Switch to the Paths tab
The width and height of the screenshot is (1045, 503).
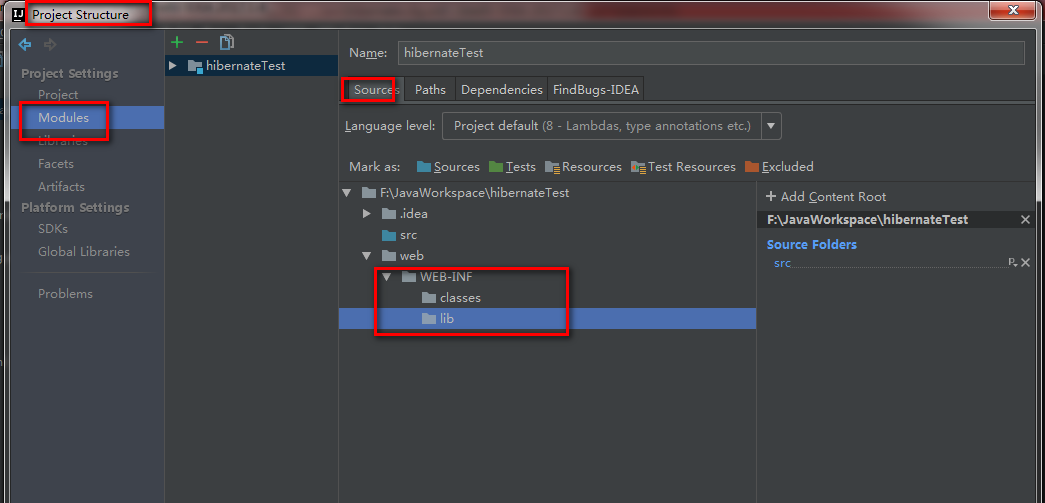click(430, 89)
